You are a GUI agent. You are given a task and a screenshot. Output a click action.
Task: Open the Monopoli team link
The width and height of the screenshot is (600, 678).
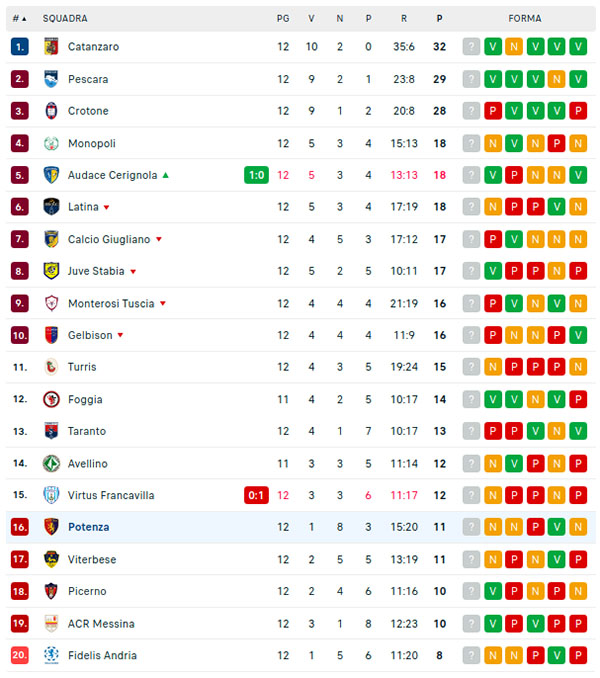click(92, 143)
